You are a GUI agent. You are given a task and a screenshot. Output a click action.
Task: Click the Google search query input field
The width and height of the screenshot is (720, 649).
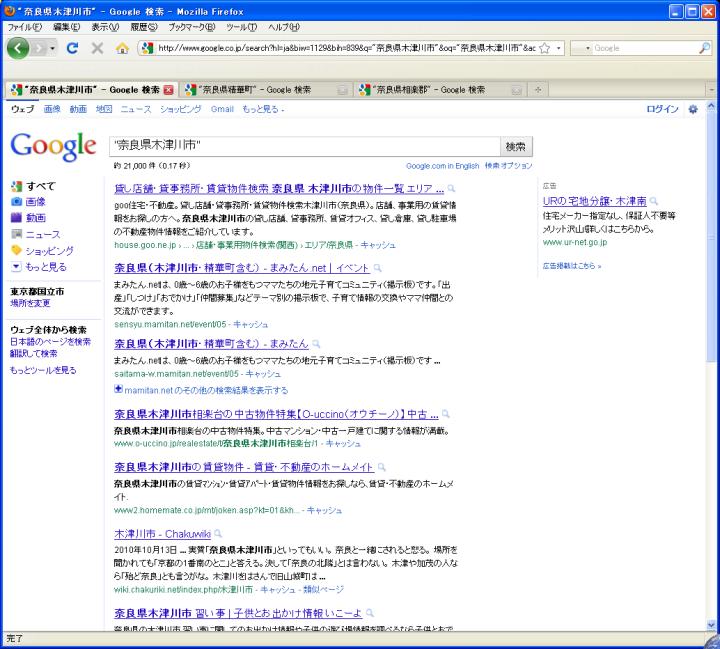[301, 147]
